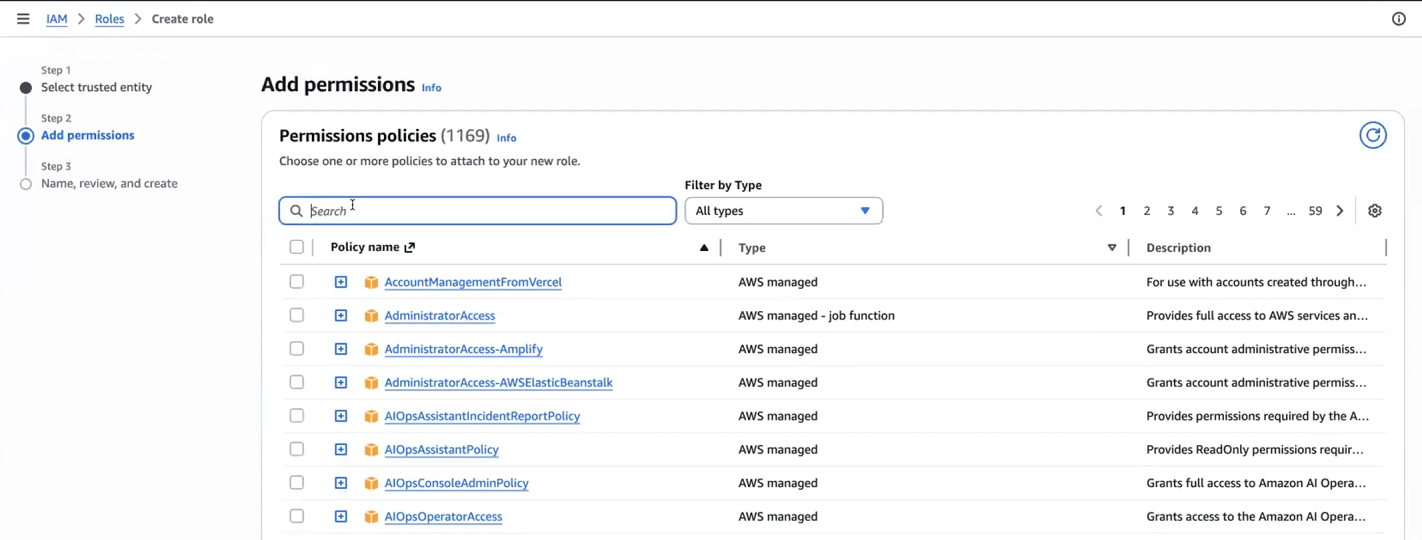Jump to last page 59
The height and width of the screenshot is (540, 1422).
click(1315, 211)
